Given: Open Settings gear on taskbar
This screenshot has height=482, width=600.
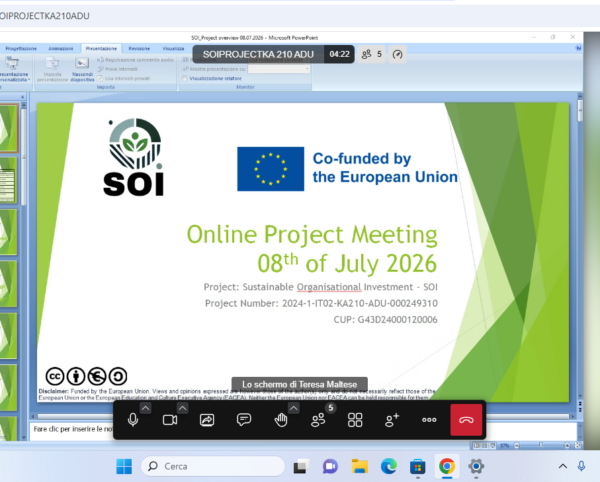Looking at the screenshot, I should click(x=476, y=466).
